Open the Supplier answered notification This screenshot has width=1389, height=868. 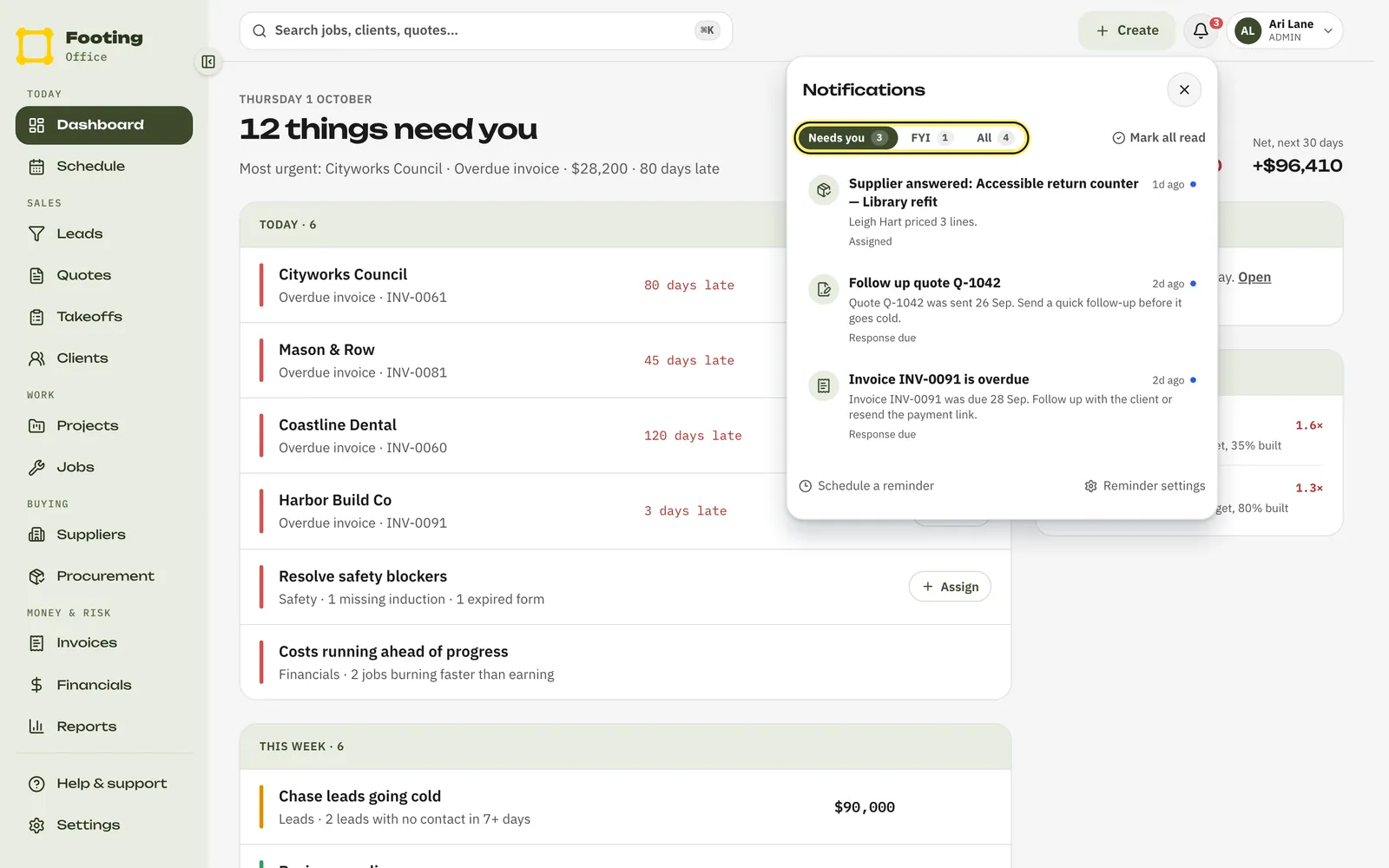[1002, 212]
